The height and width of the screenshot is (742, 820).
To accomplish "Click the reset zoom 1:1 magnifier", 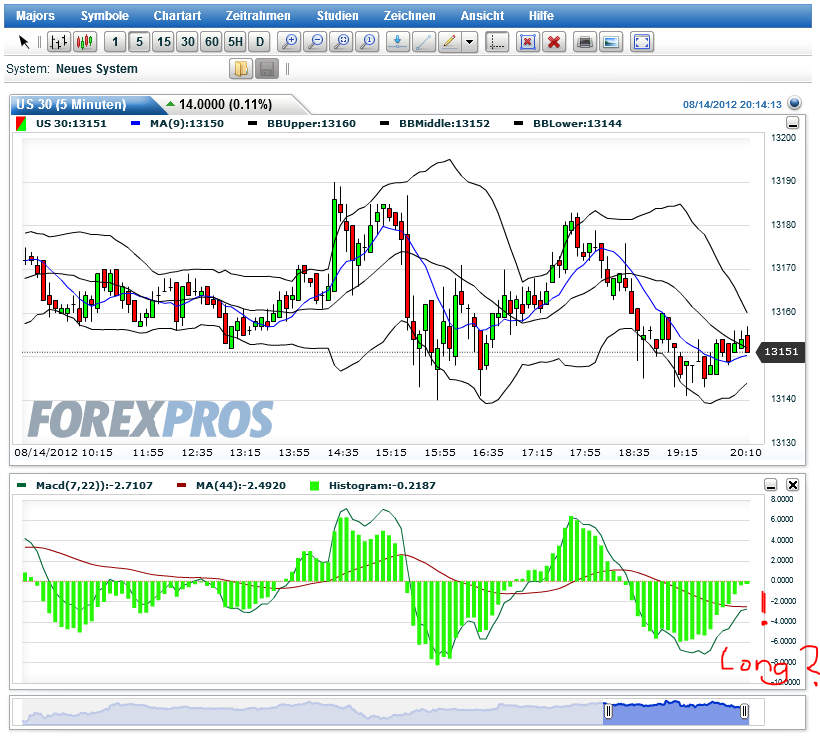I will 368,42.
